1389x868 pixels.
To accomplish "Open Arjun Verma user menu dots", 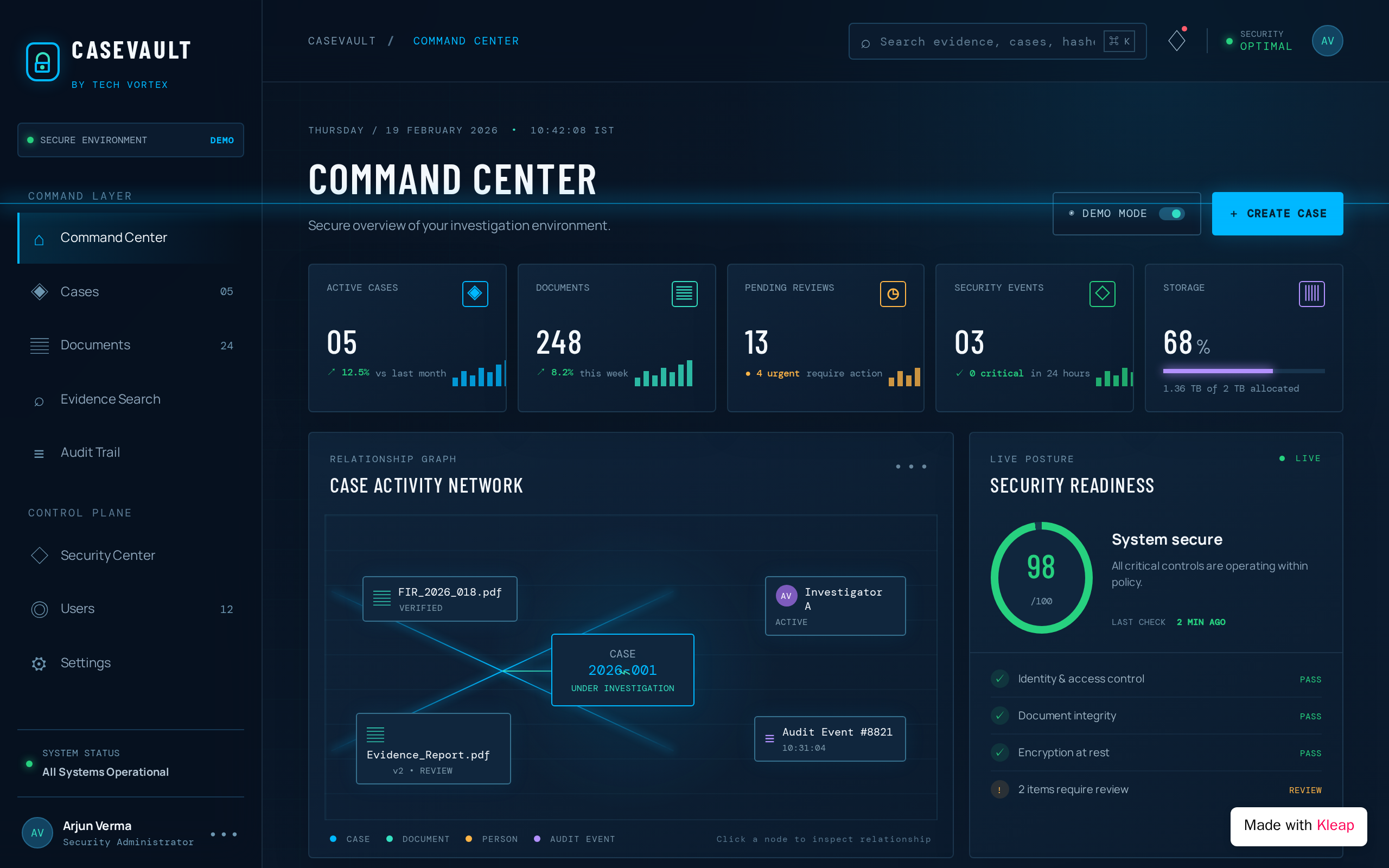I will pyautogui.click(x=224, y=834).
